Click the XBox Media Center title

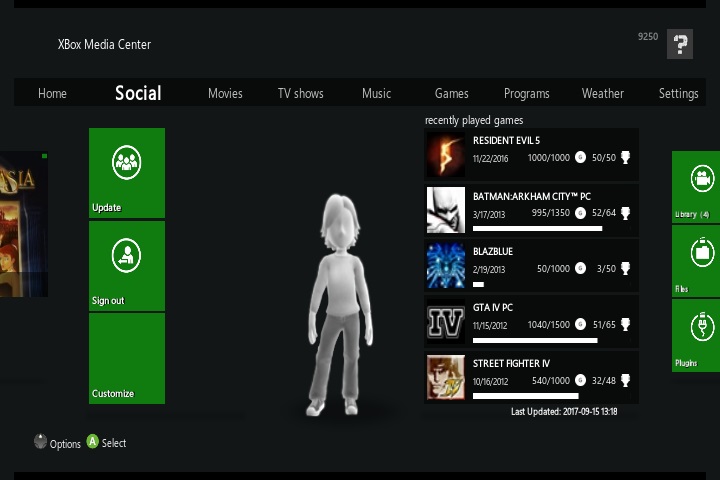coord(104,45)
